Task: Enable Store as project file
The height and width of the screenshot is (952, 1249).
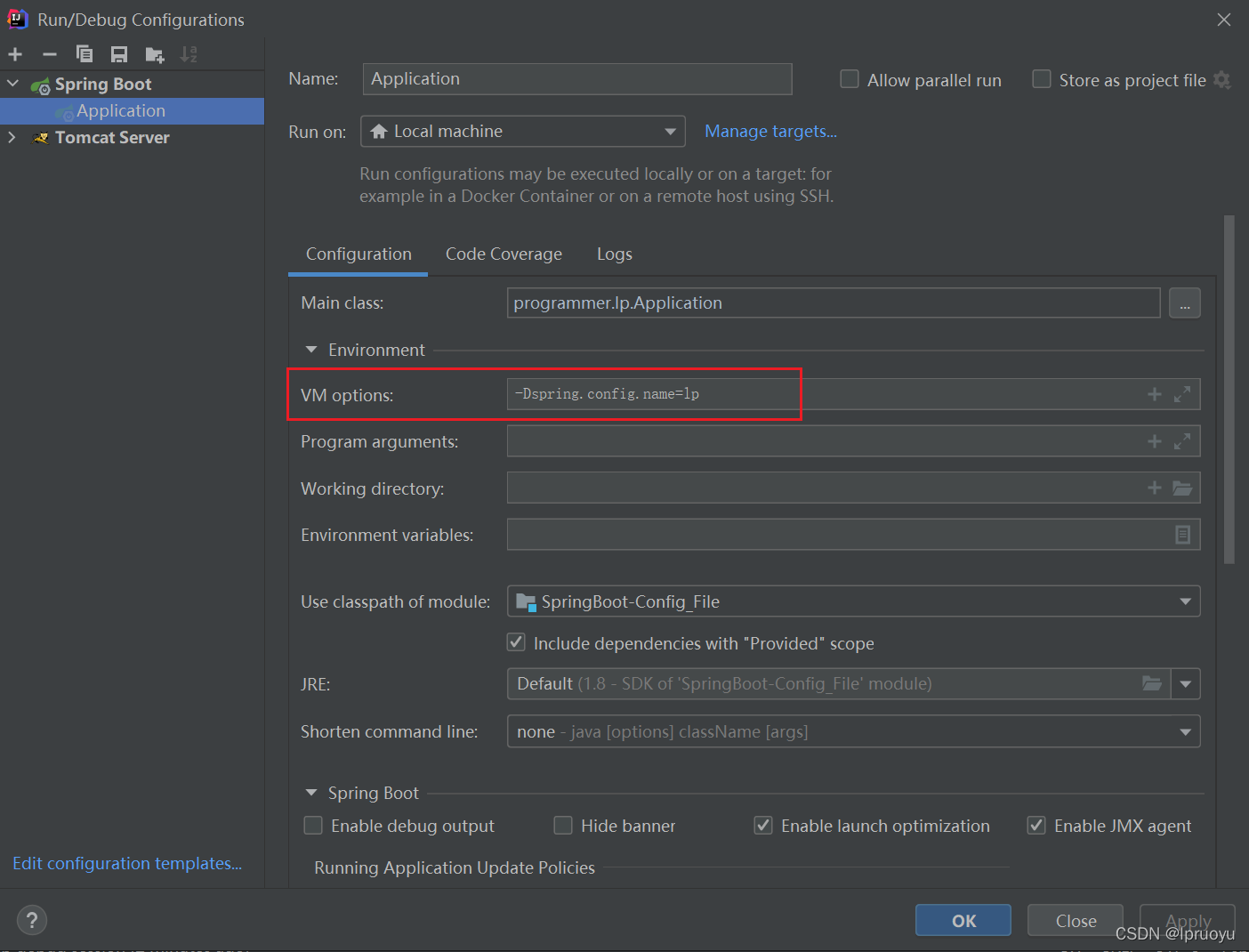Action: [x=1041, y=79]
